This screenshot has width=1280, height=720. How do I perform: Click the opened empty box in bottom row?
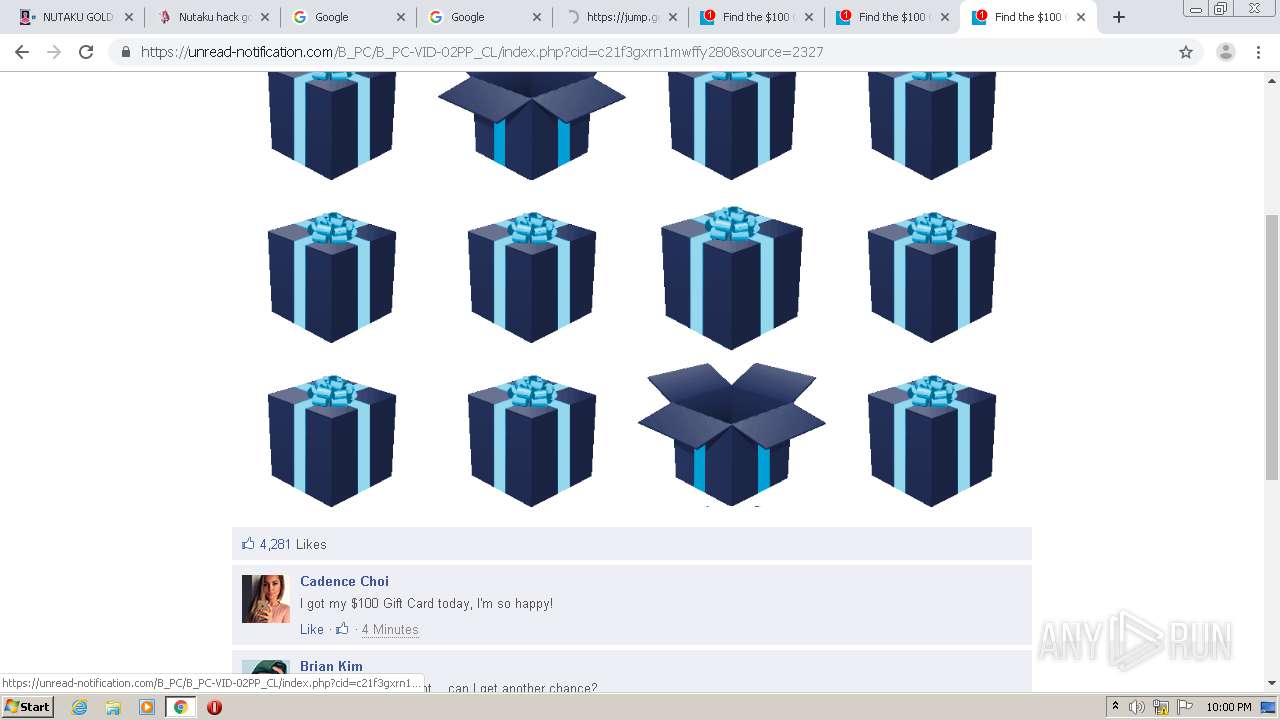tap(732, 435)
